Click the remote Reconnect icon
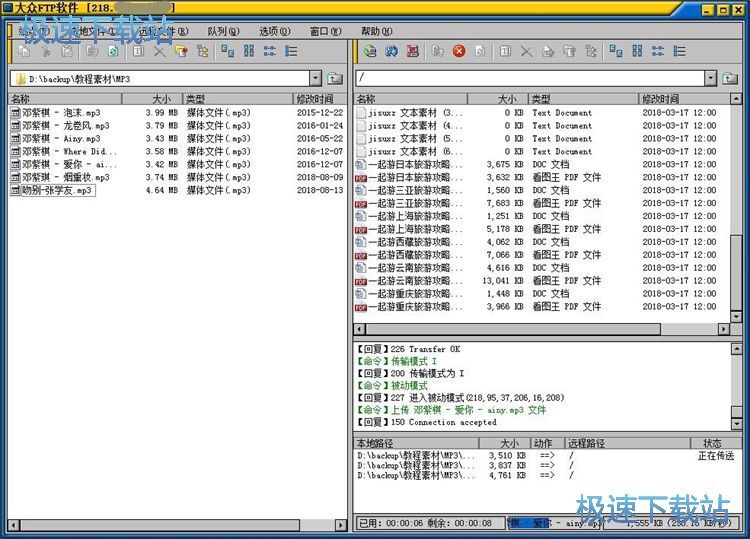This screenshot has width=750, height=539. [x=392, y=51]
